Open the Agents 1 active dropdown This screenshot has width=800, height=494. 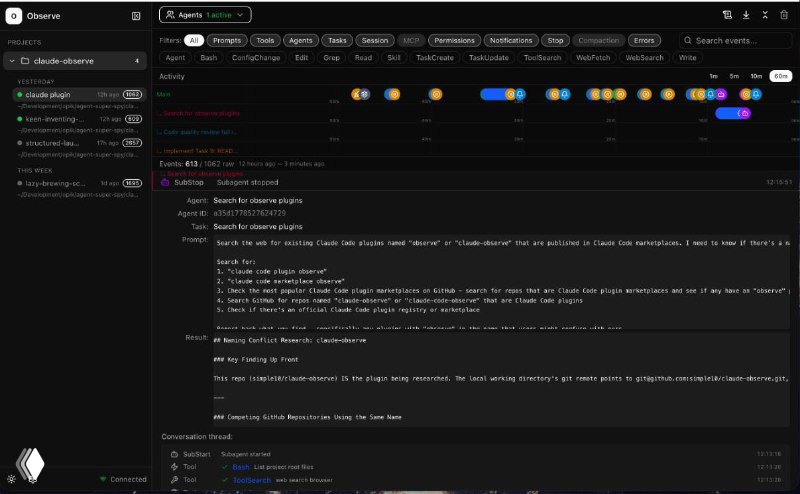tap(205, 15)
